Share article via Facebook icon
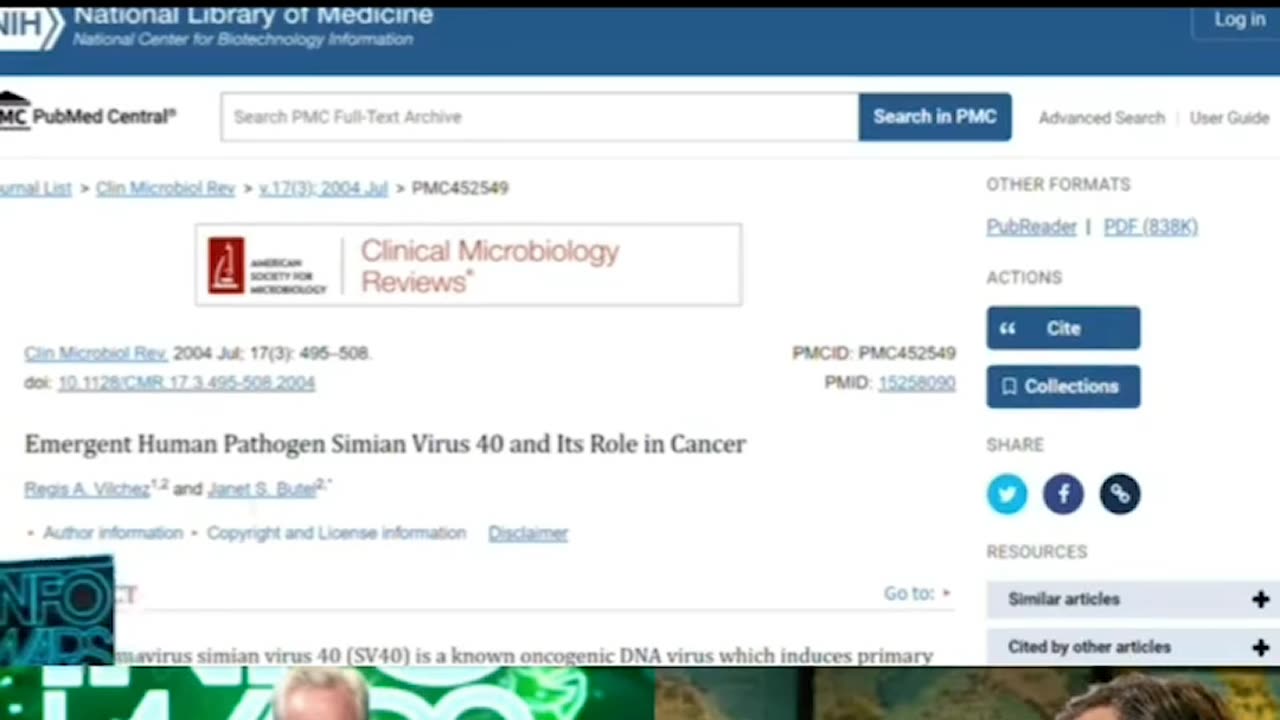This screenshot has width=1280, height=720. (1063, 494)
